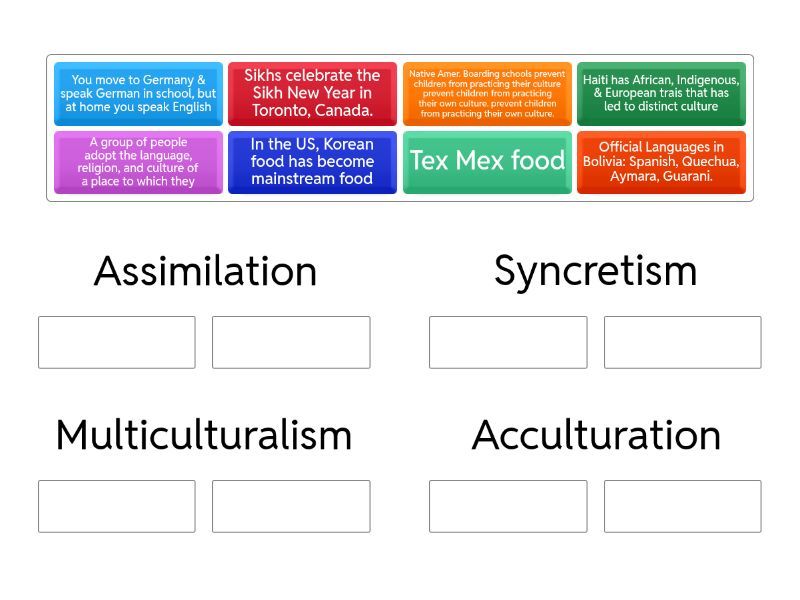Choose the right empty box under Acculturation
Screen dimensions: 800x600
coord(682,506)
